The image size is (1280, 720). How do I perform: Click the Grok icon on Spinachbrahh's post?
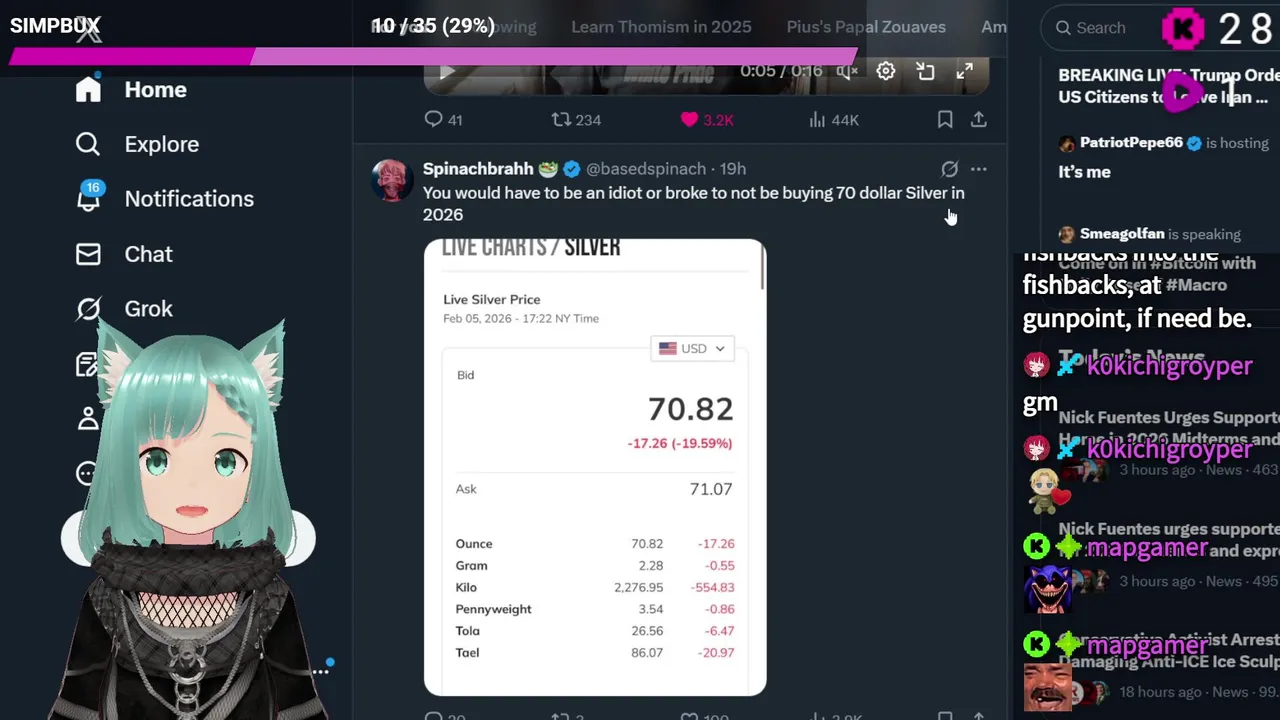point(949,169)
